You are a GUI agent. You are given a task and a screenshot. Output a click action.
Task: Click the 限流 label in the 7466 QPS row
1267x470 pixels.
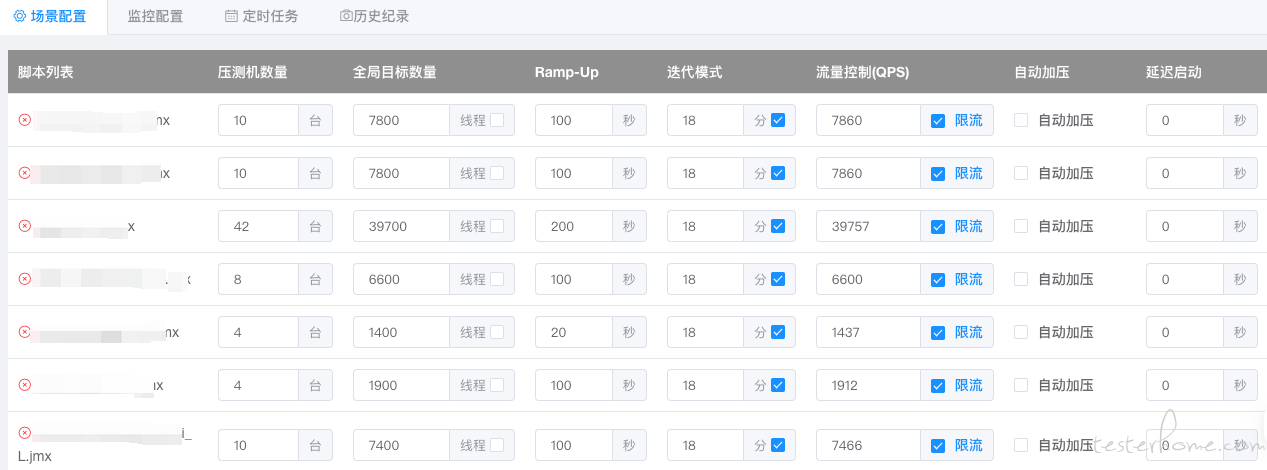pyautogui.click(x=968, y=445)
